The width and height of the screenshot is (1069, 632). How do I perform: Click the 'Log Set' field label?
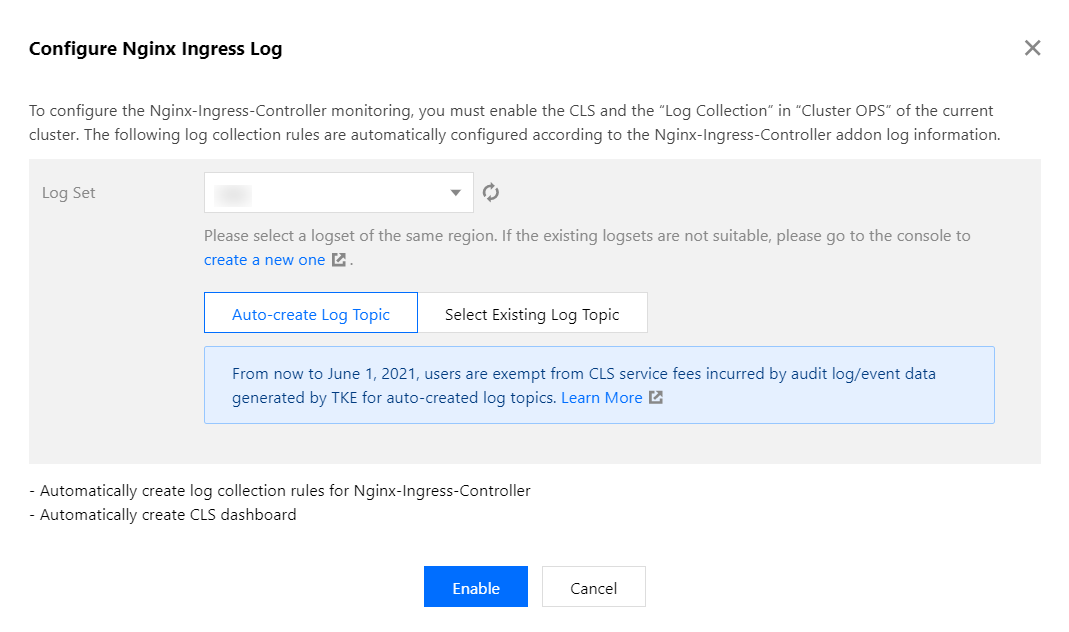click(x=69, y=193)
